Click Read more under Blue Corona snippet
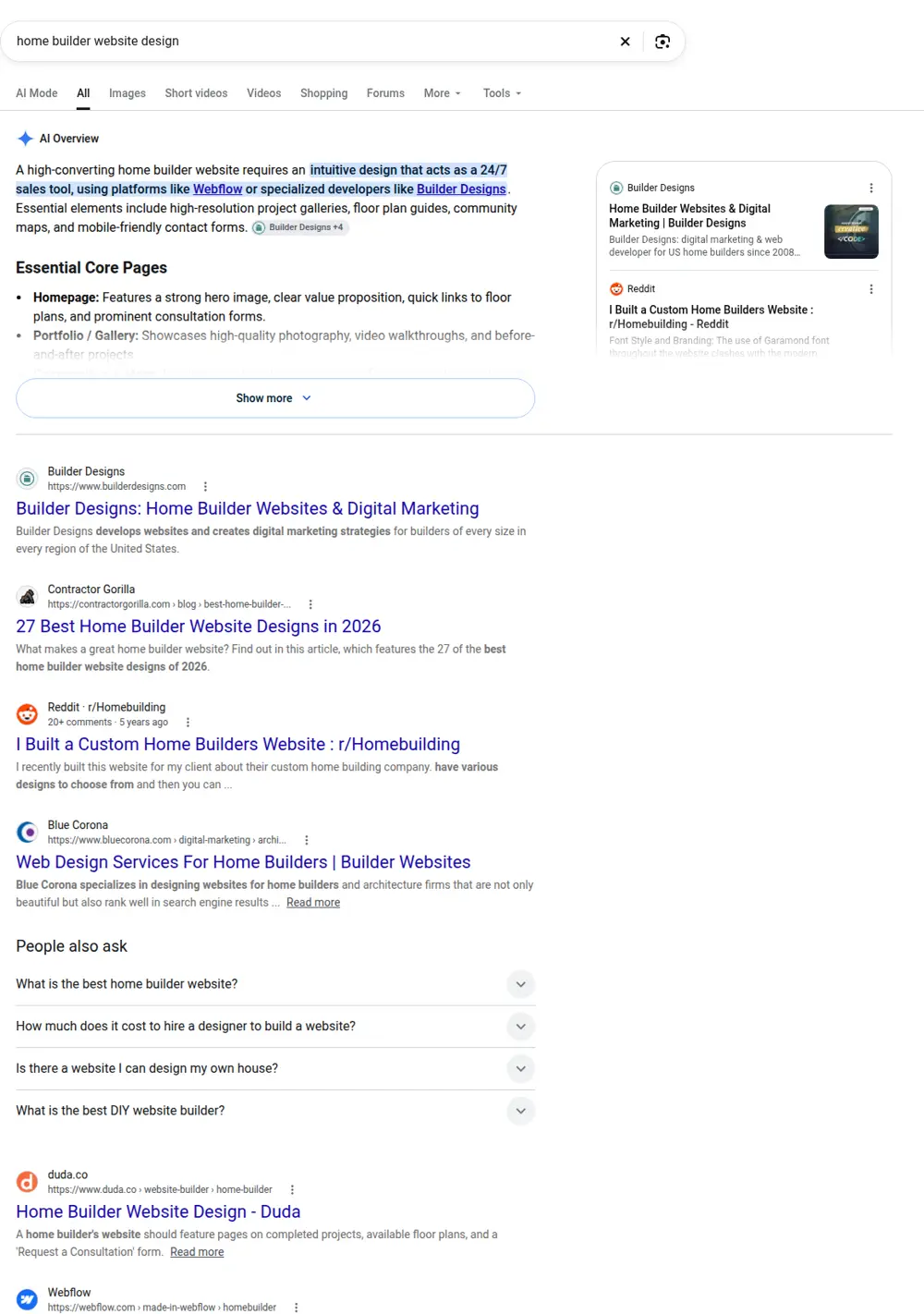Viewport: 924px width, 1314px height. pos(313,903)
